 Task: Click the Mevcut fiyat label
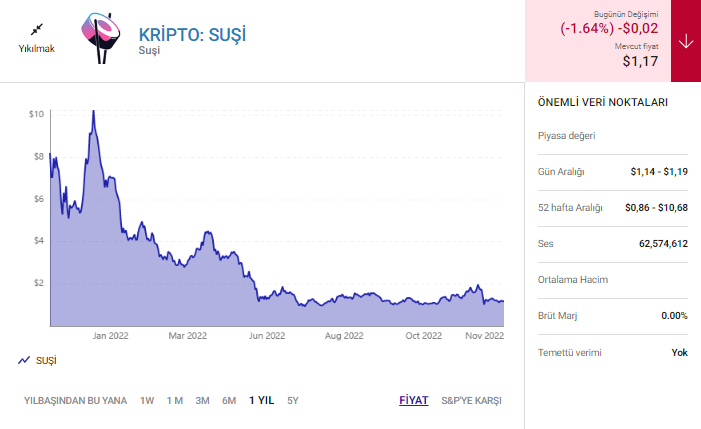(x=637, y=46)
